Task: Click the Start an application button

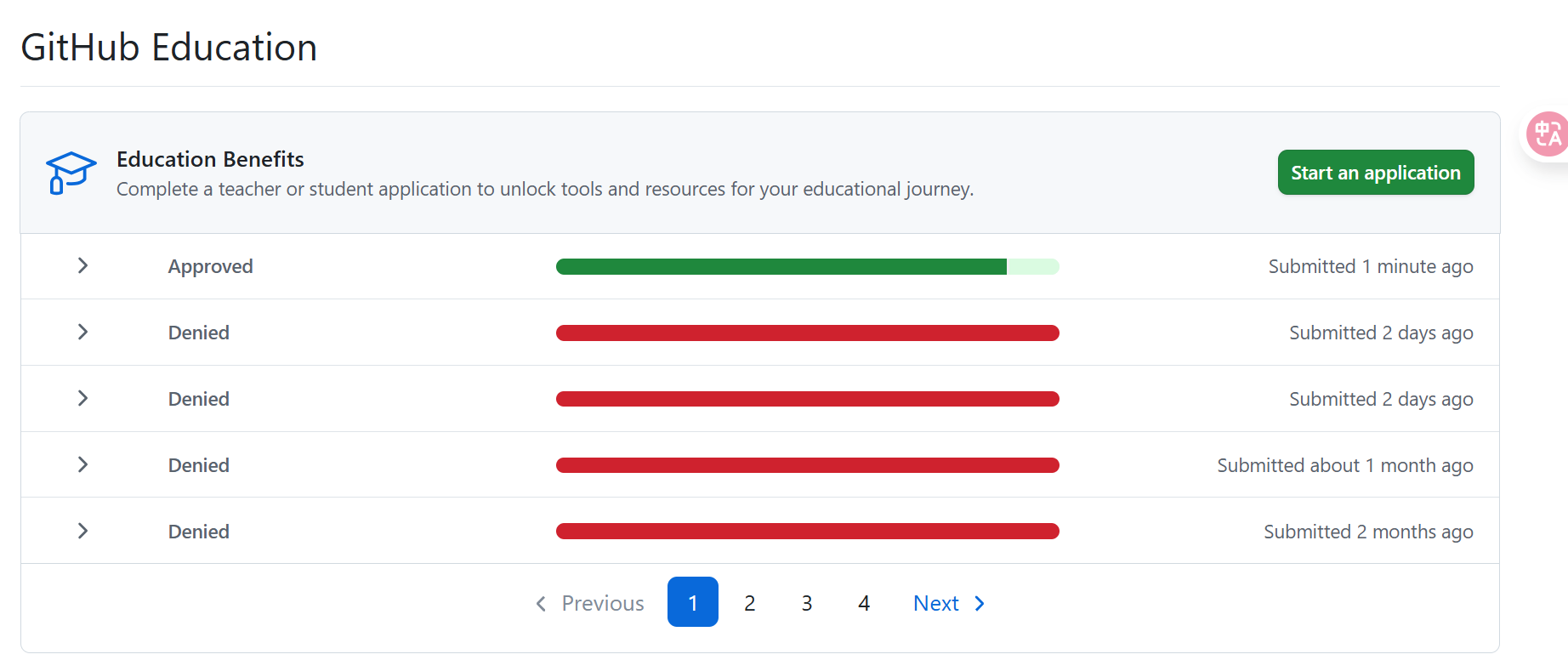Action: pyautogui.click(x=1375, y=173)
